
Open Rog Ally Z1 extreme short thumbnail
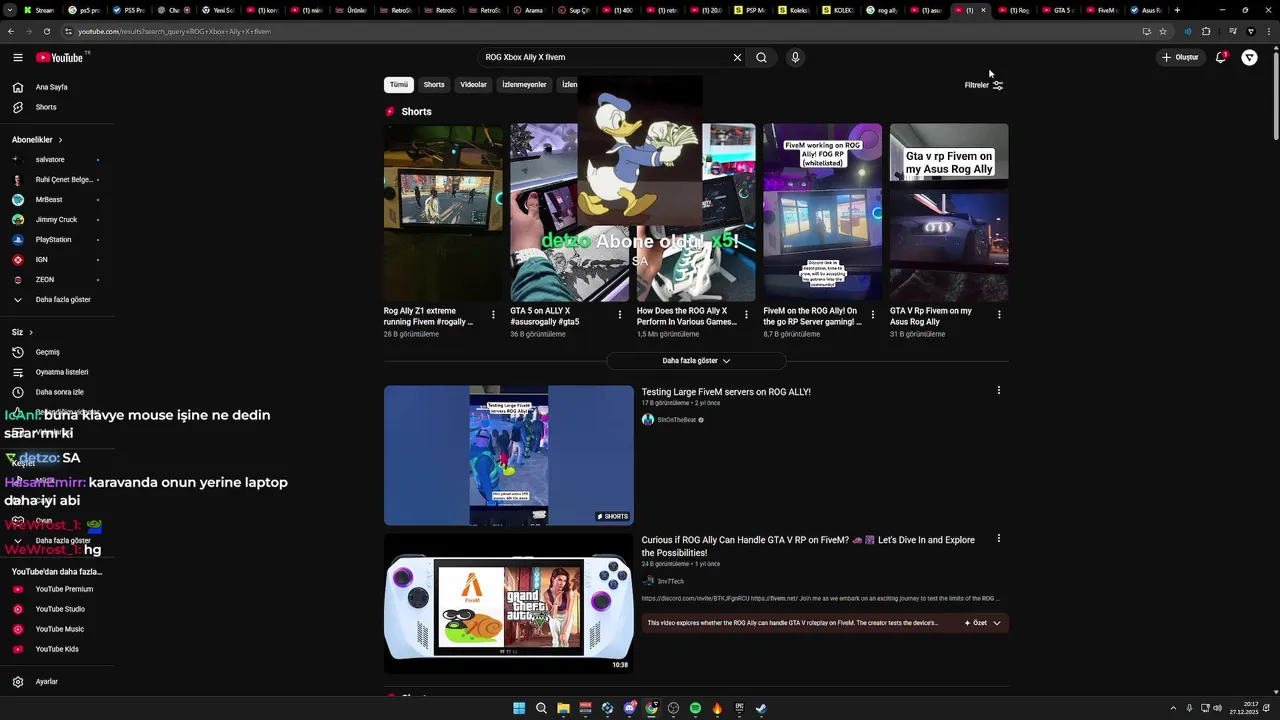(443, 212)
